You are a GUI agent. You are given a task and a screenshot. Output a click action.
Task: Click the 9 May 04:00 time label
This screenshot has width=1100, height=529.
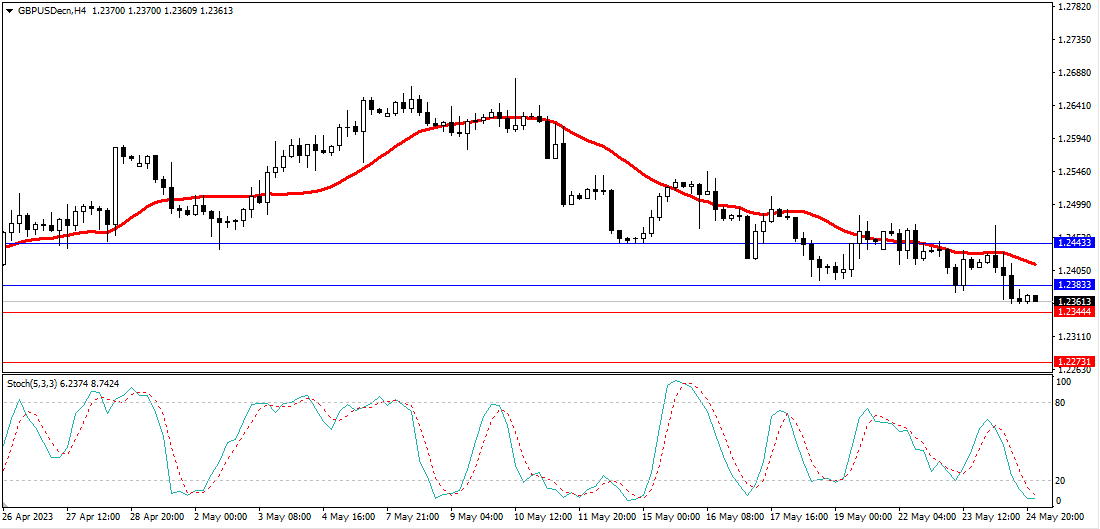[477, 516]
